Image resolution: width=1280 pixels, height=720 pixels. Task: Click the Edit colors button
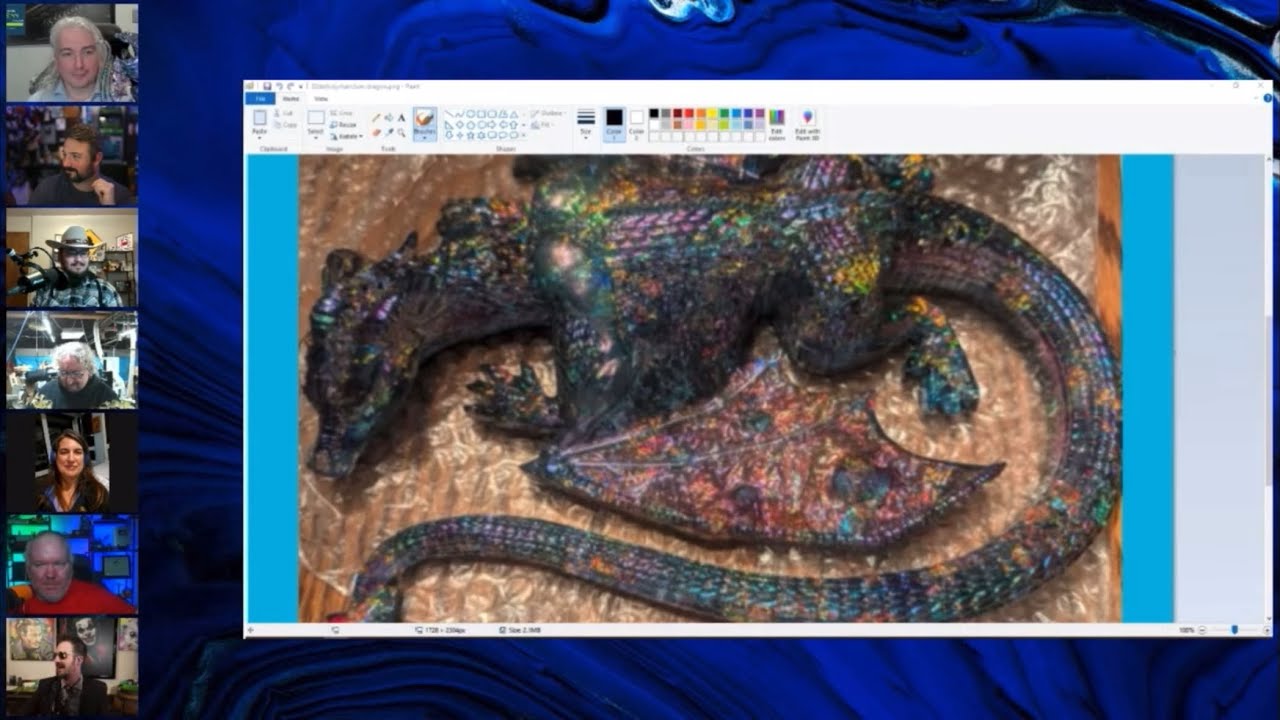point(777,123)
